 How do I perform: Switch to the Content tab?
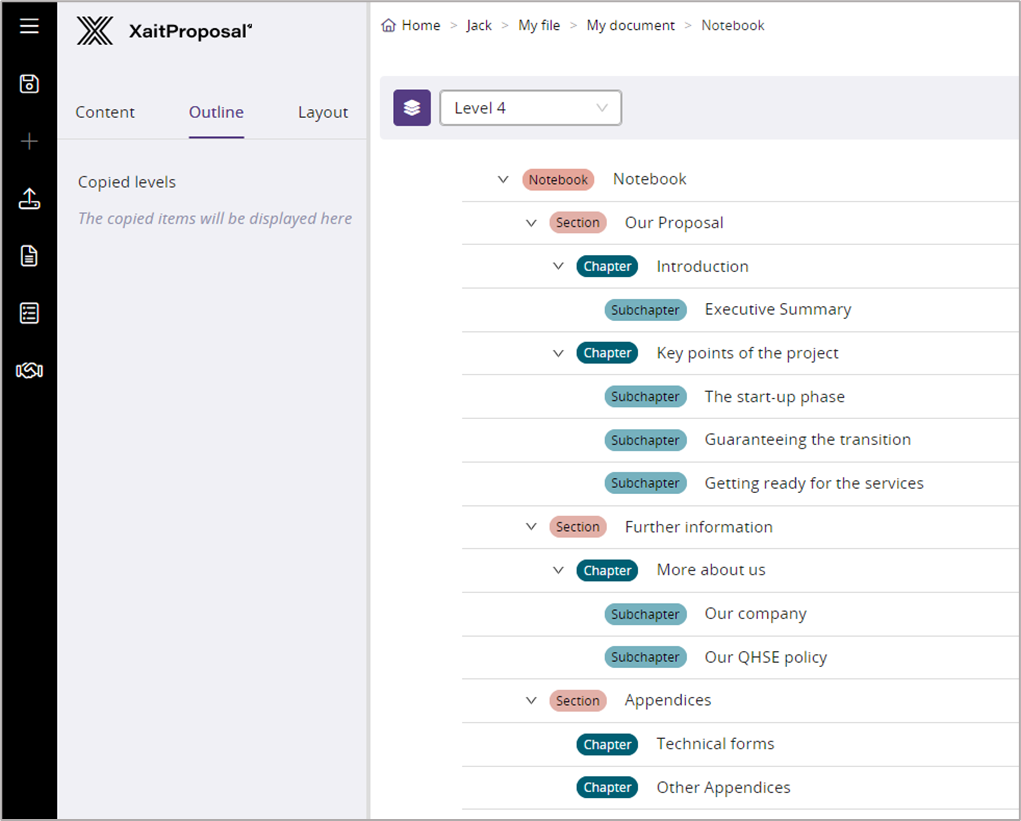(x=105, y=112)
